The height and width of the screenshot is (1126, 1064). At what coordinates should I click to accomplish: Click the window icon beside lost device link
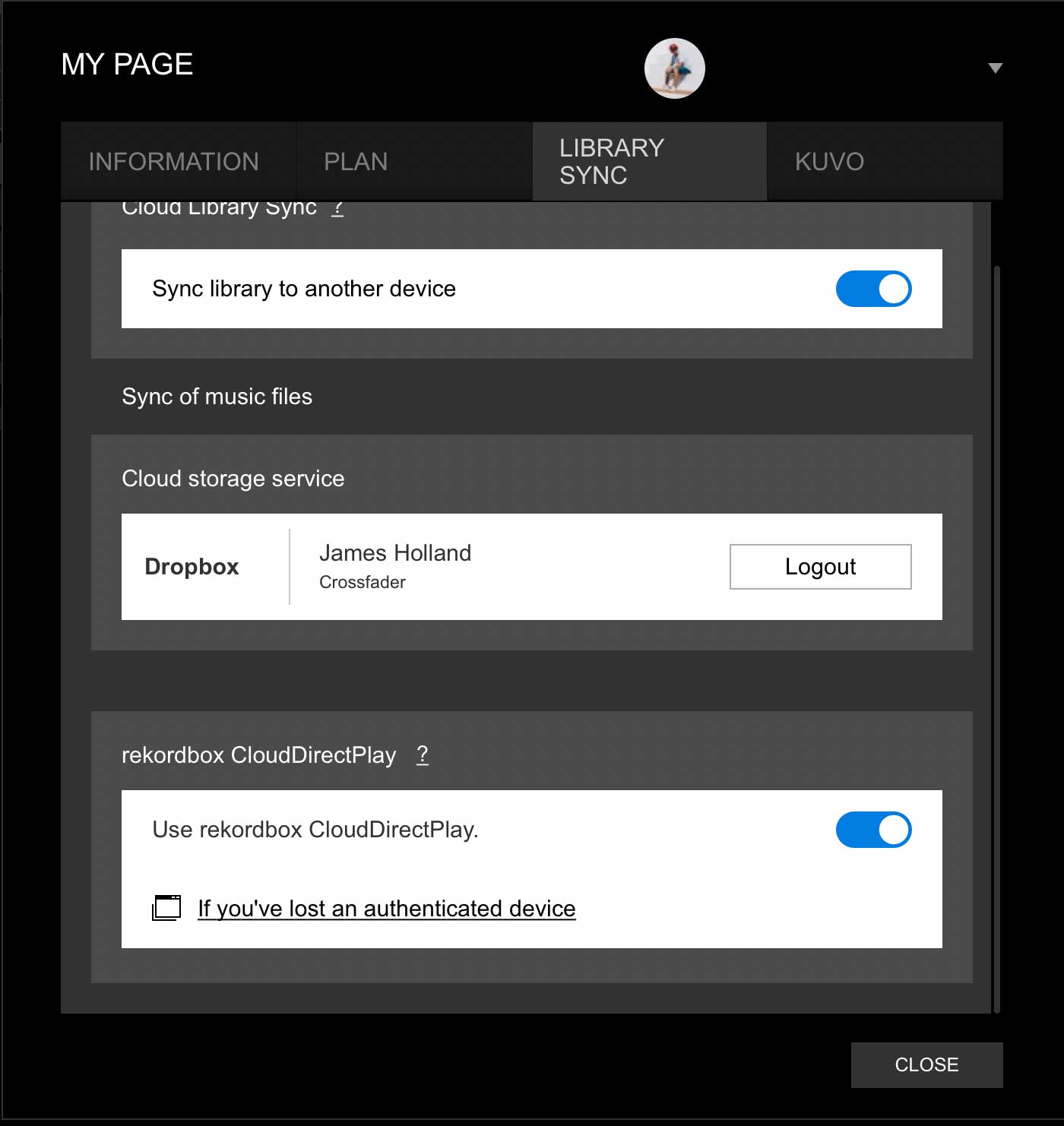point(166,908)
